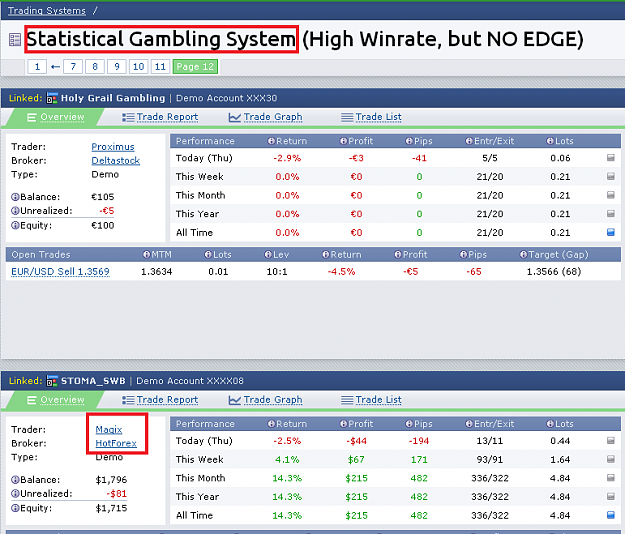The width and height of the screenshot is (625, 534).
Task: Go to page 8
Action: tap(95, 67)
